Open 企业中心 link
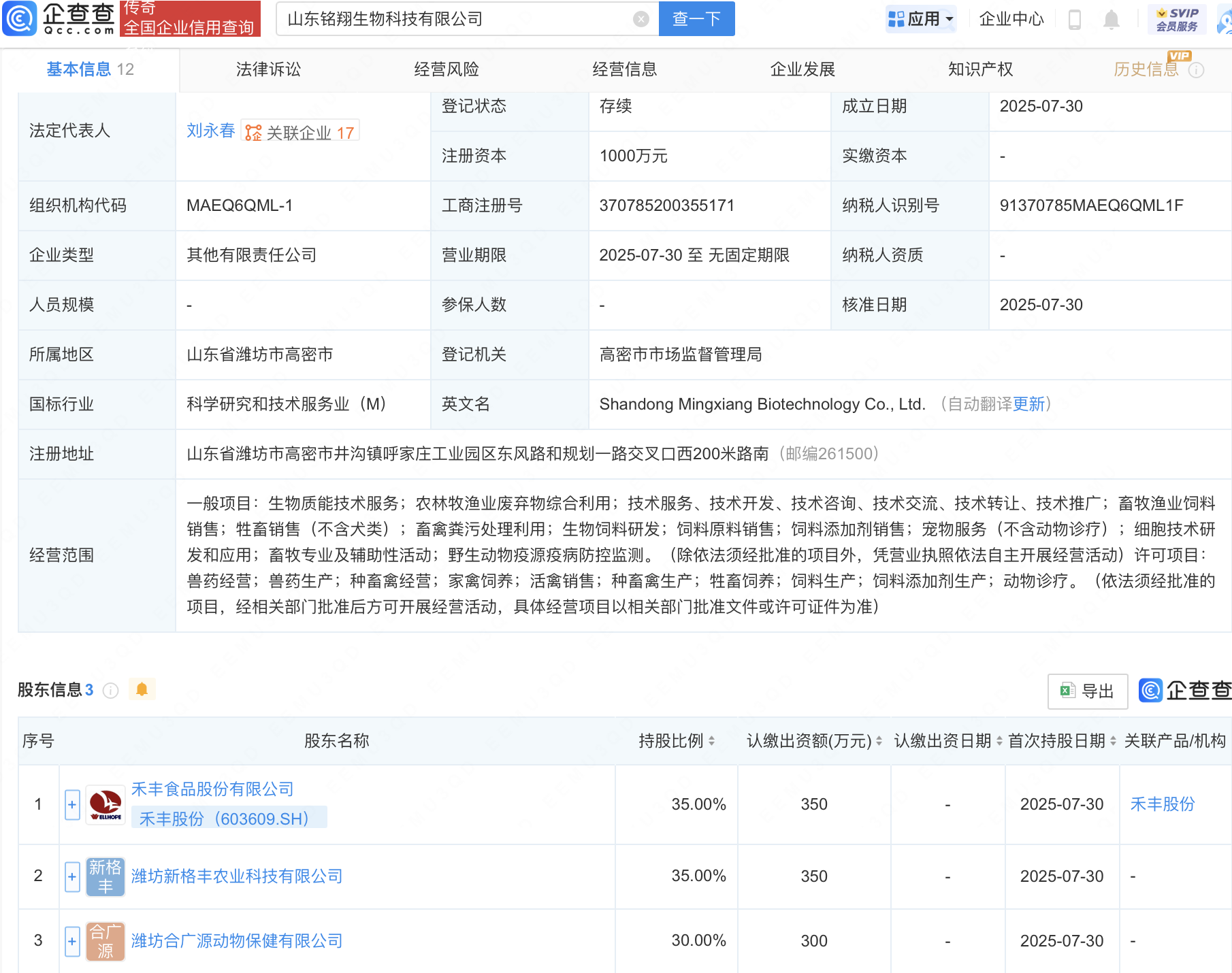This screenshot has height=973, width=1232. [x=1011, y=19]
